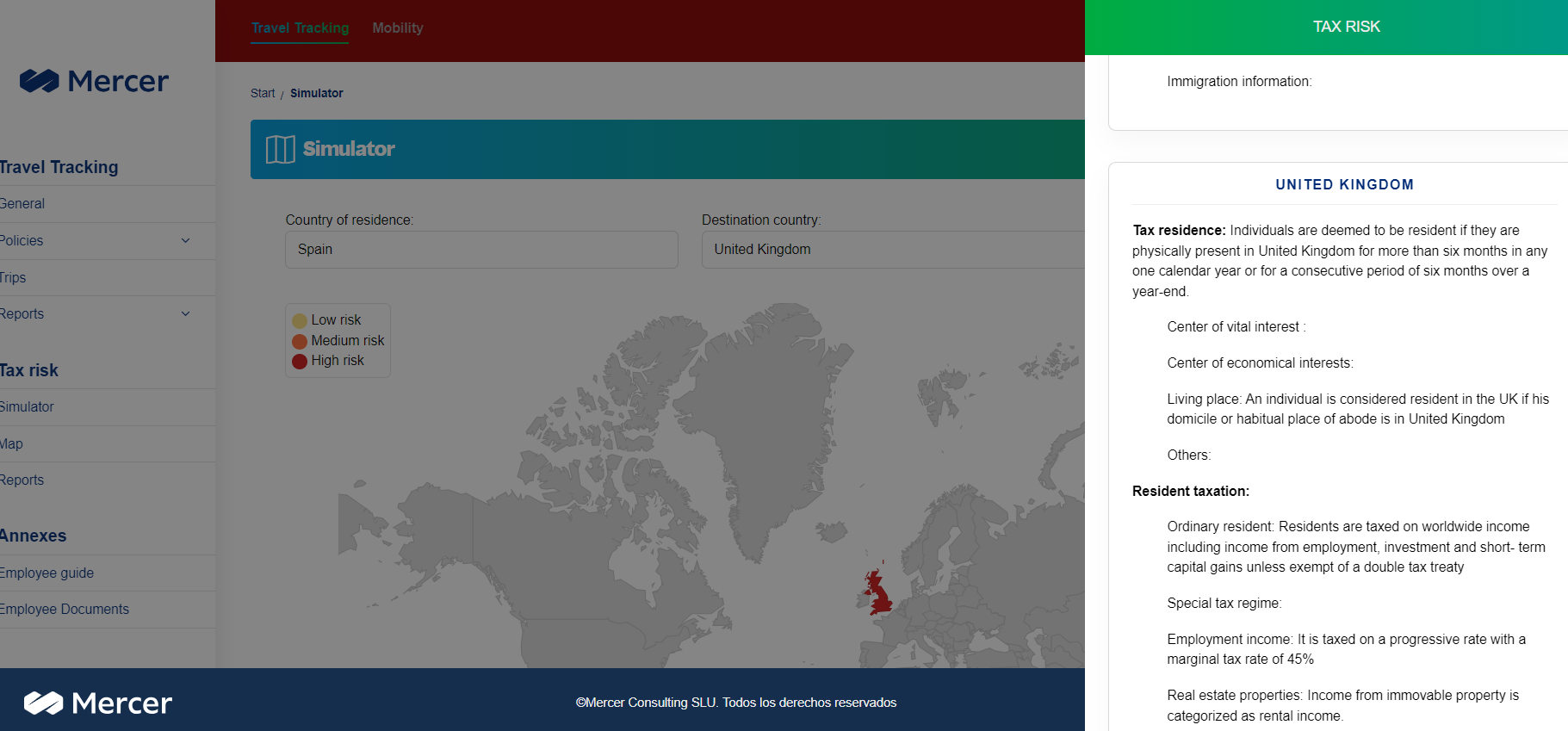
Task: Click the UNITED KINGDOM panel heading
Action: [1344, 184]
